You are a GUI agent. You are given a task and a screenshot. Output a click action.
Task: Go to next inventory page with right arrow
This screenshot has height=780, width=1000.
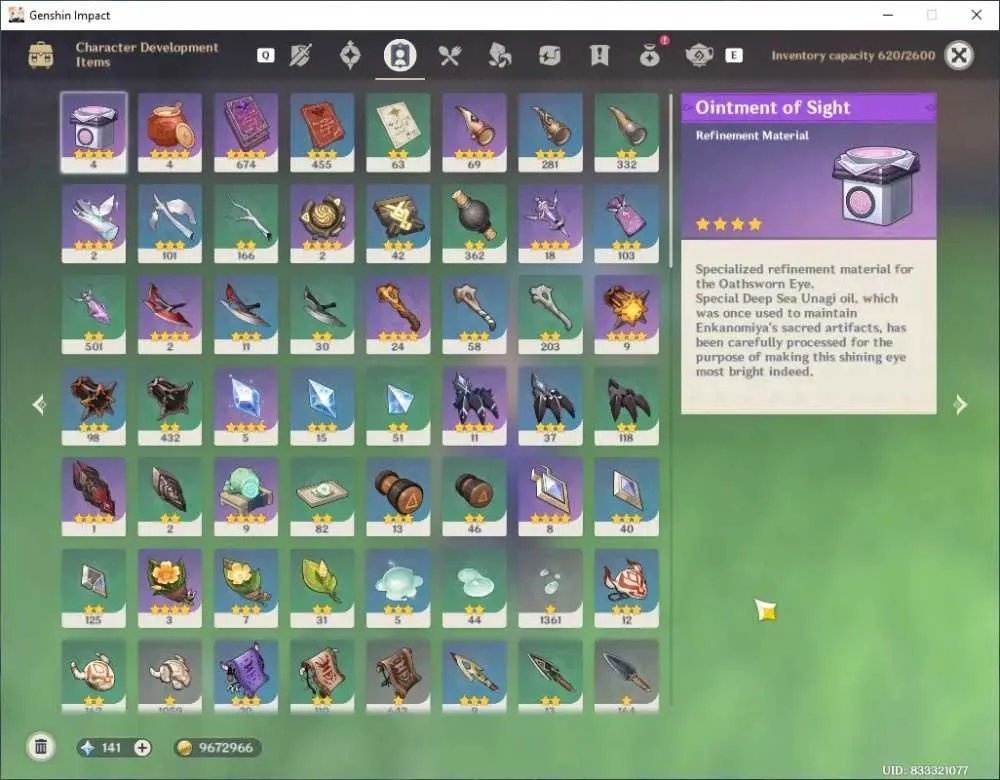(960, 404)
